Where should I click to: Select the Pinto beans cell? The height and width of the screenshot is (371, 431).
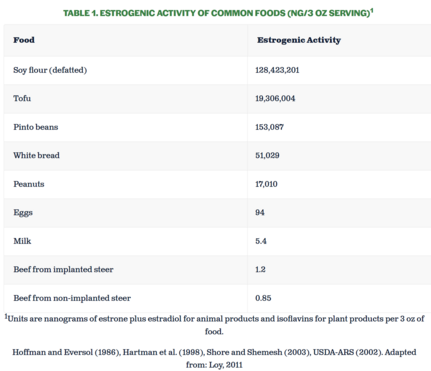(36, 127)
